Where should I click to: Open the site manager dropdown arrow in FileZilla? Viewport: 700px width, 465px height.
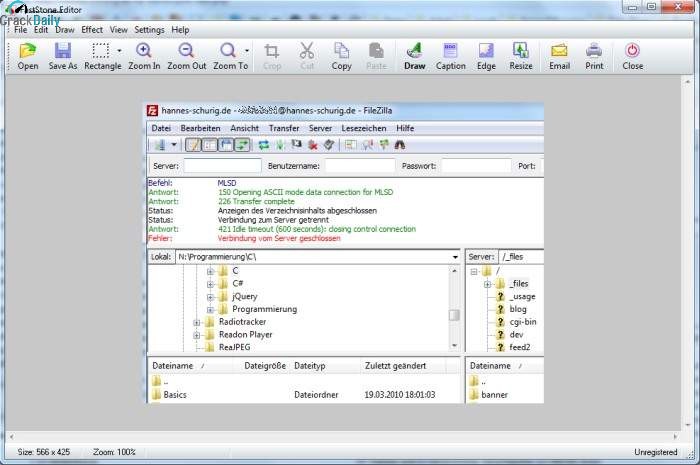click(174, 145)
